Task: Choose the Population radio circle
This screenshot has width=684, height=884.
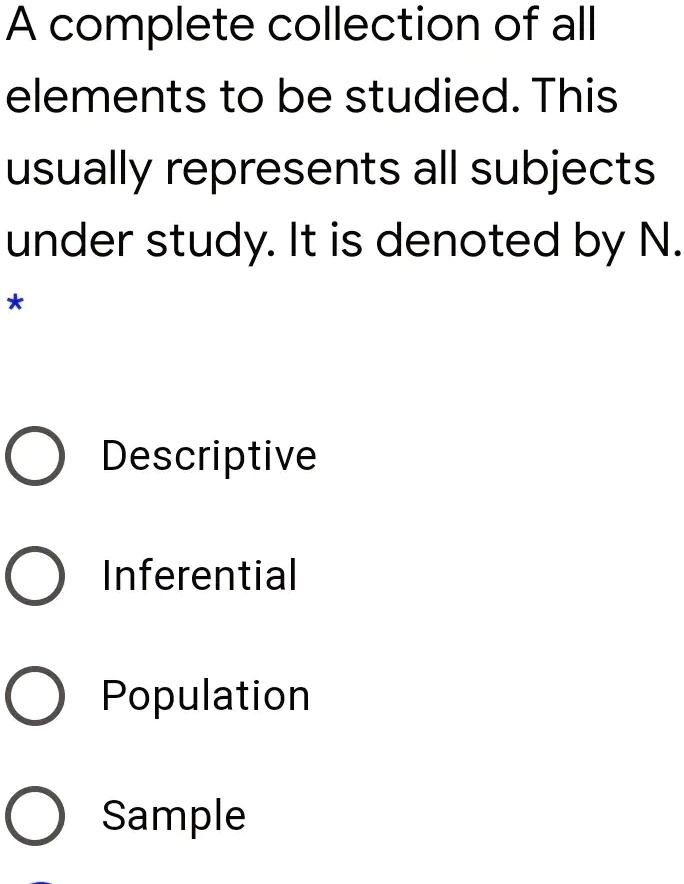Action: (36, 697)
